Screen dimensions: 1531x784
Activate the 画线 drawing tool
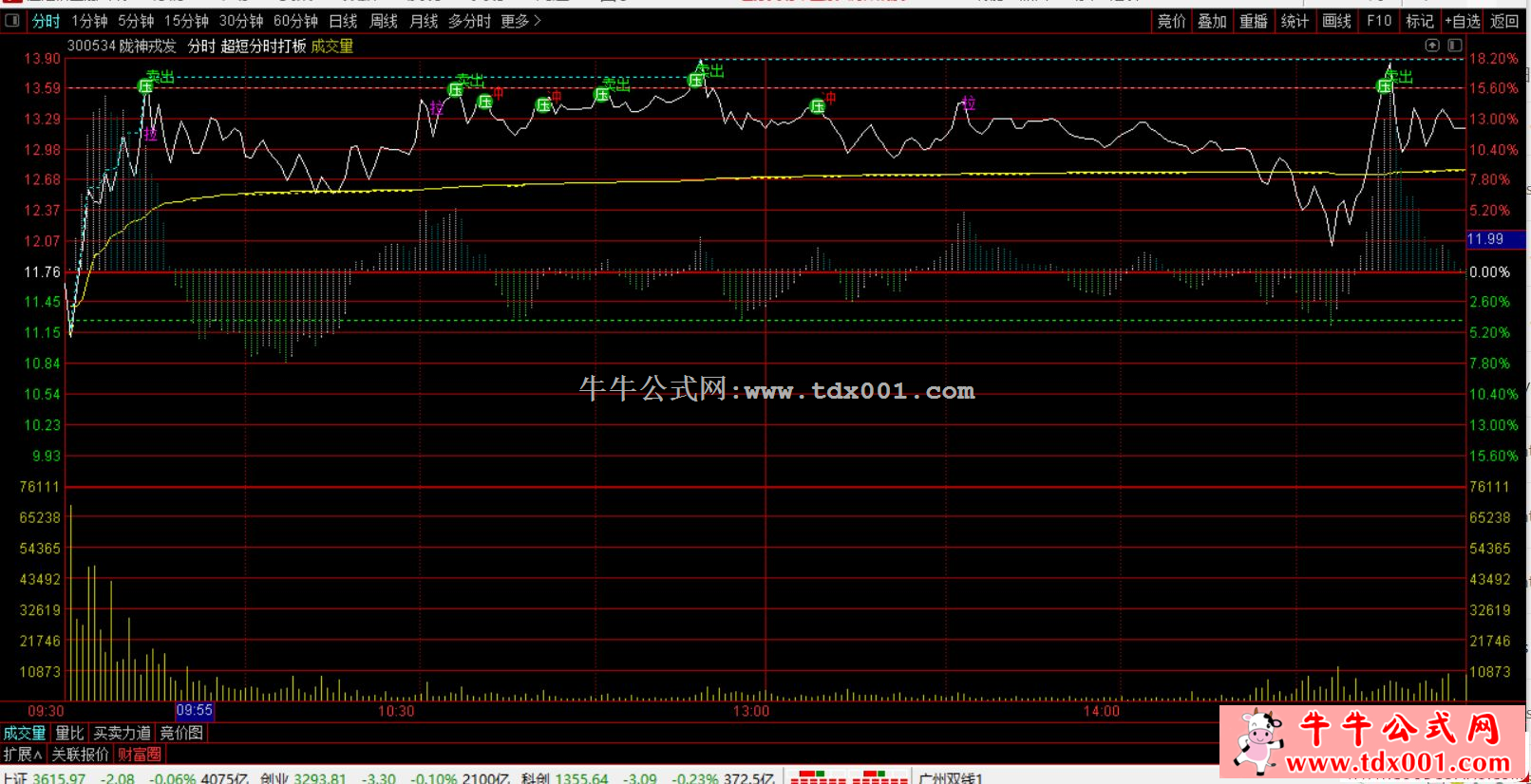coord(1336,21)
